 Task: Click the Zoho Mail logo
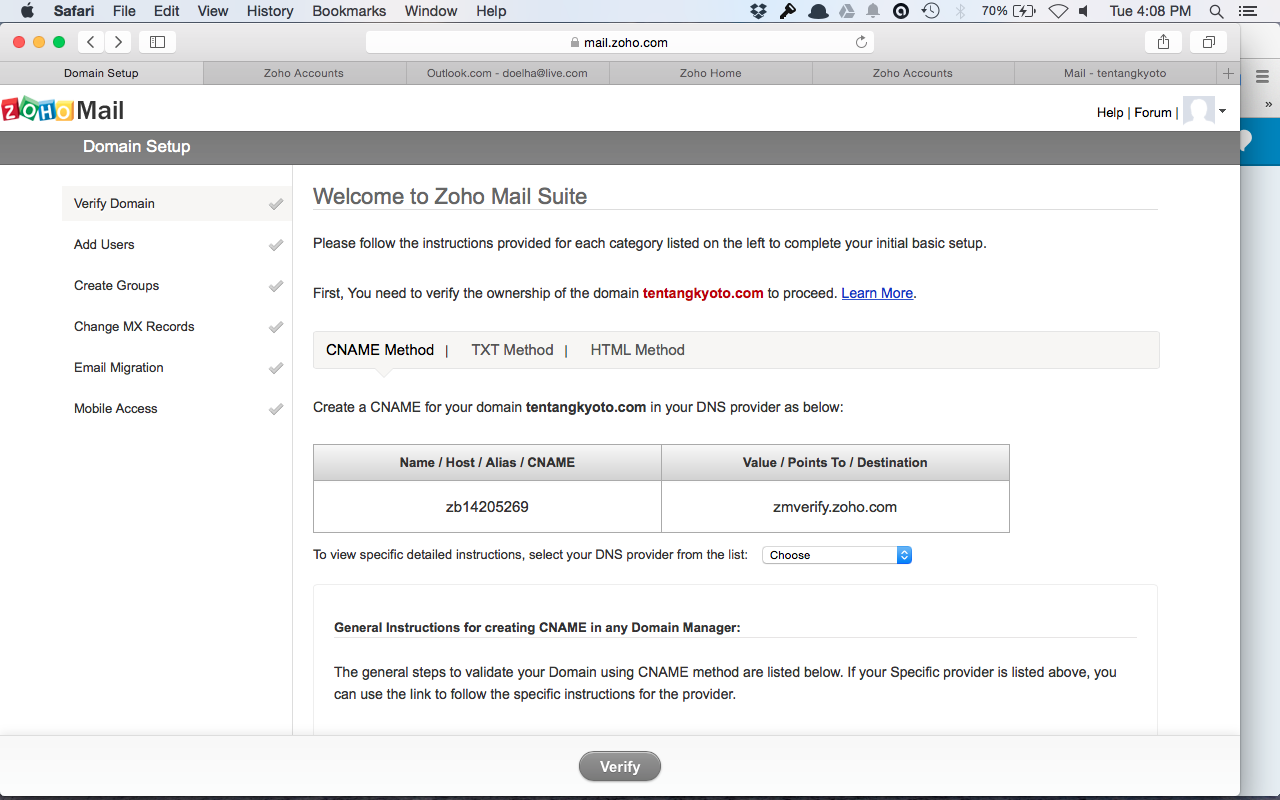63,110
